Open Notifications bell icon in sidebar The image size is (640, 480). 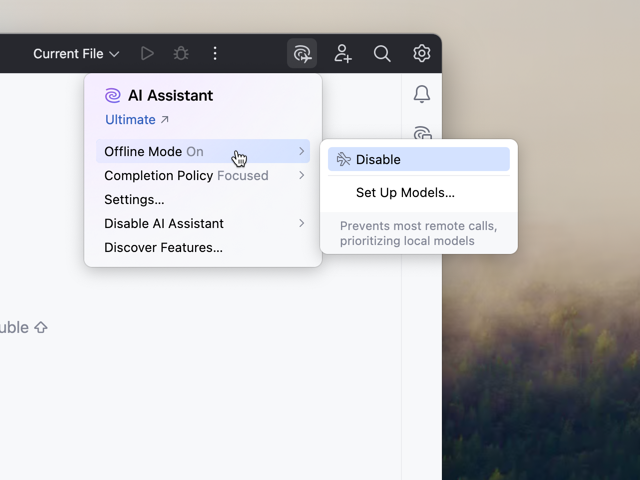coord(422,94)
